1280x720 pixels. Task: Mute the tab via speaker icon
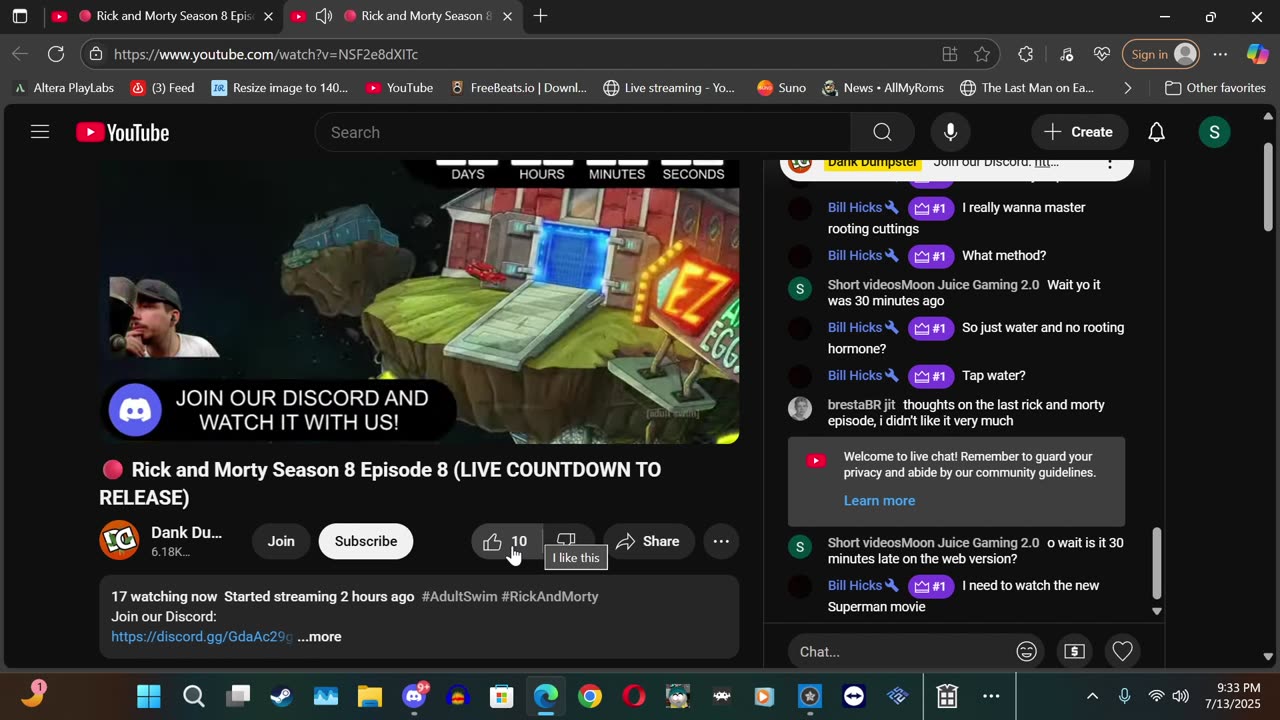click(324, 16)
